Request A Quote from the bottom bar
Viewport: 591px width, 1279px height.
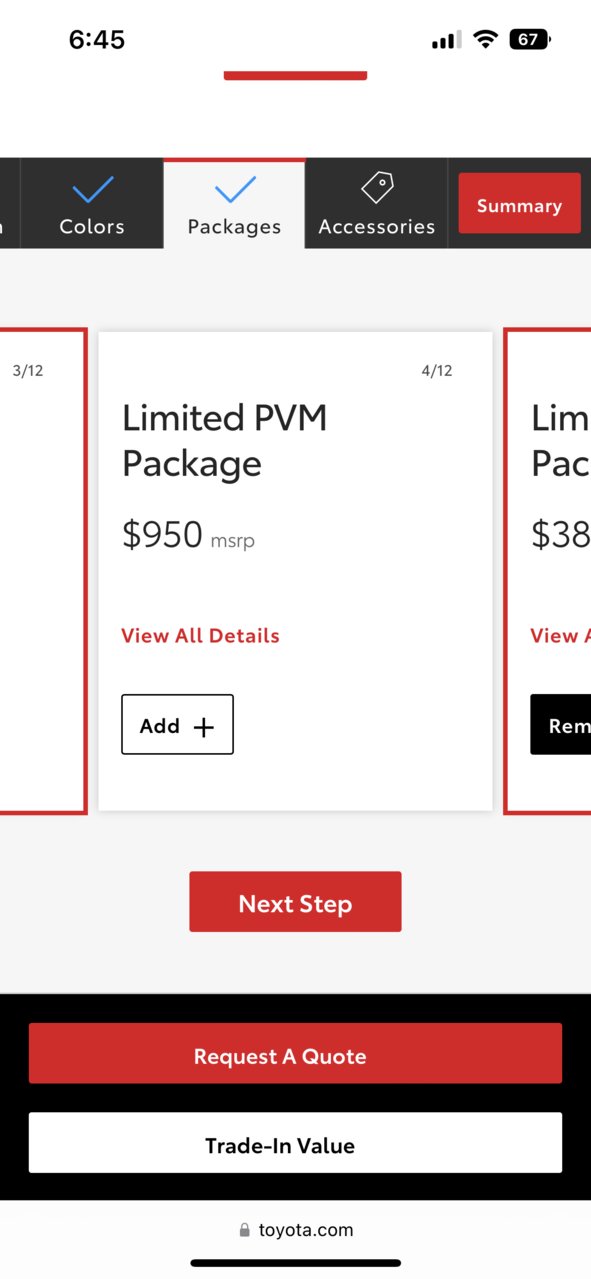pyautogui.click(x=295, y=1053)
